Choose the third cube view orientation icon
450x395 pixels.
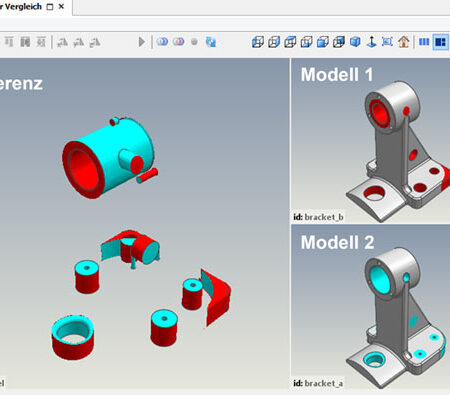[290, 42]
